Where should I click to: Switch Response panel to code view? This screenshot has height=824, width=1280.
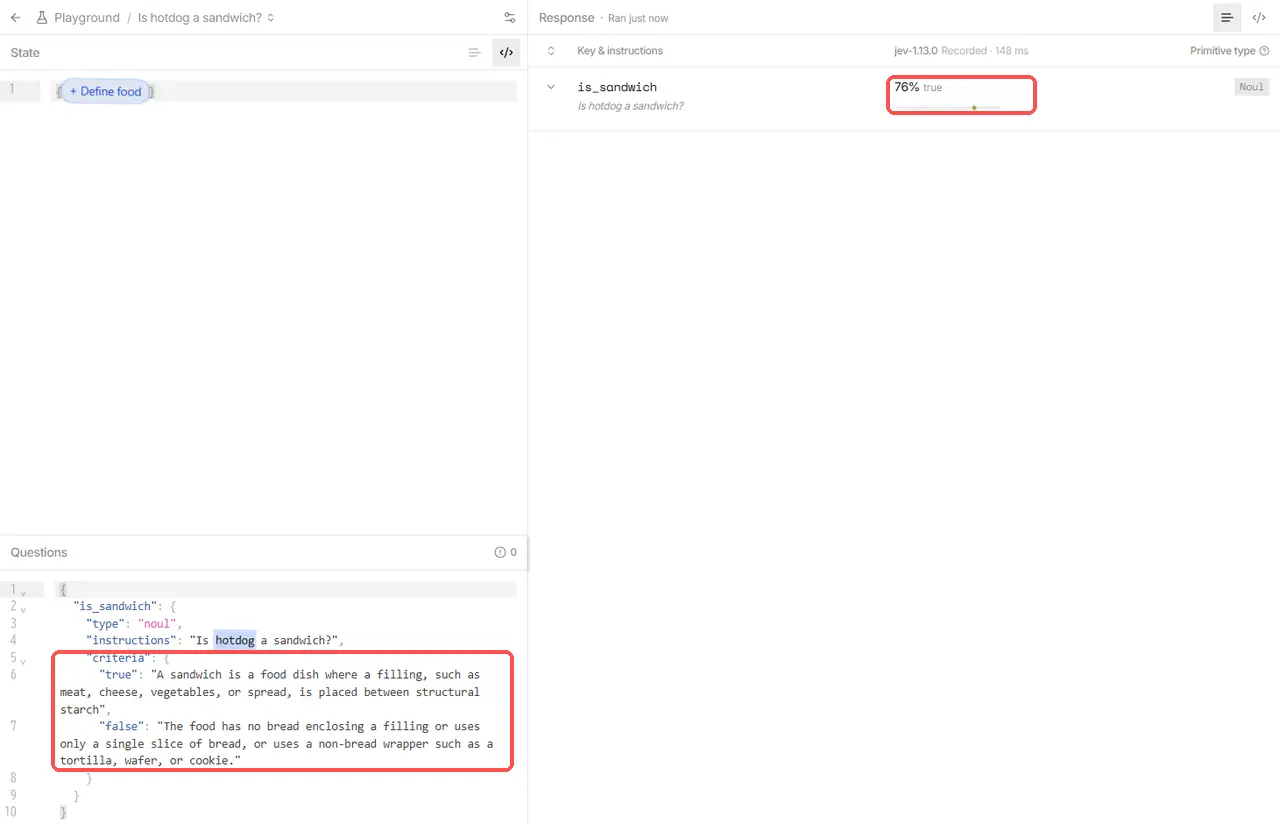[1259, 17]
